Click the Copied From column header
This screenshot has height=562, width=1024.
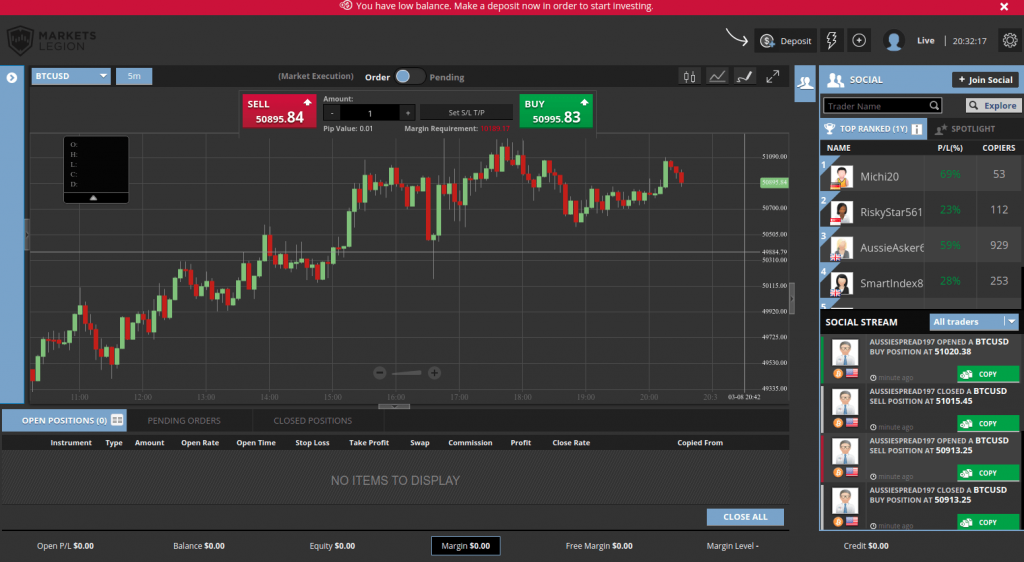[x=700, y=443]
